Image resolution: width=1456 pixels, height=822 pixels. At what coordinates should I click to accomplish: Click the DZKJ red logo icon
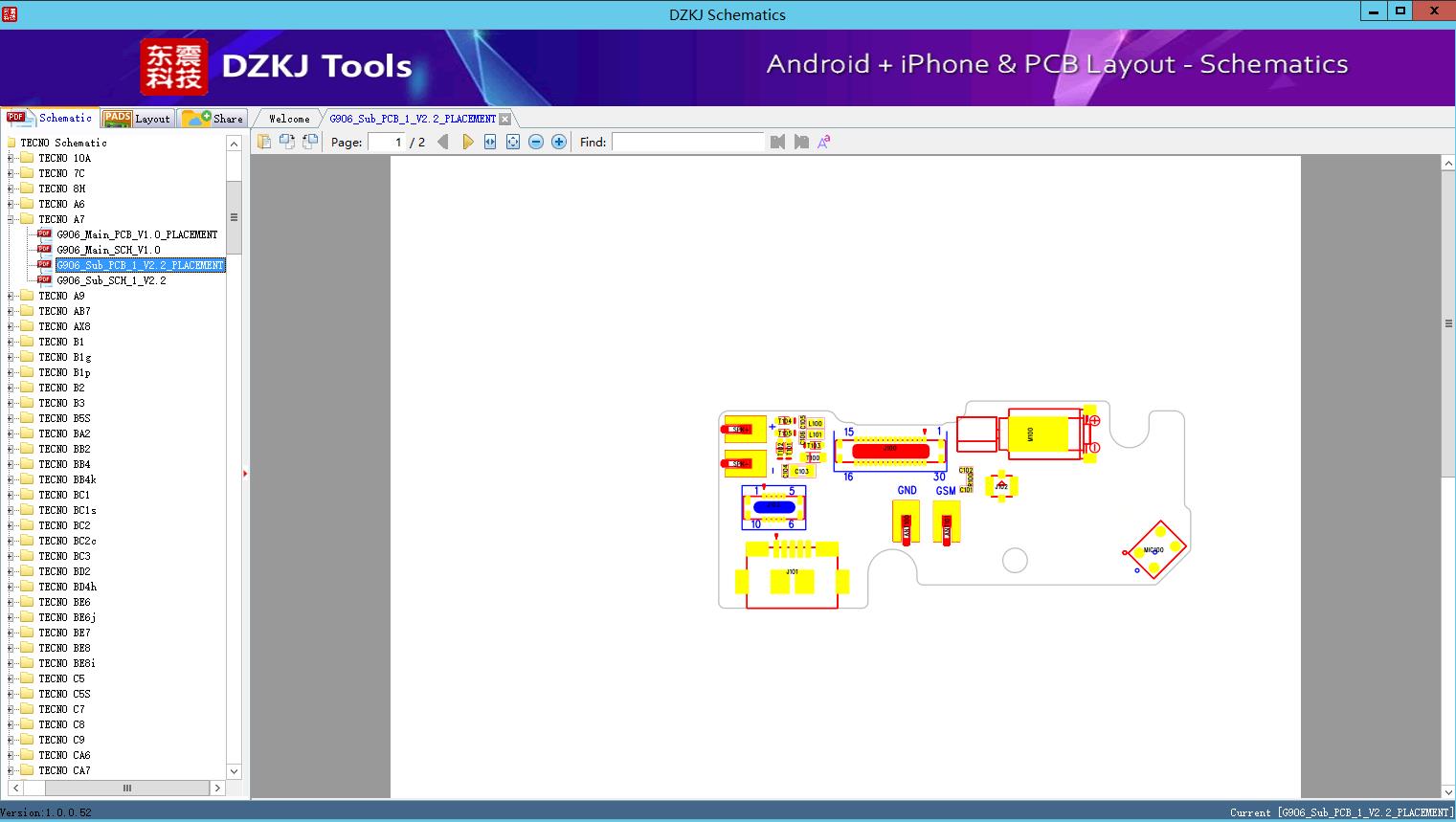(173, 67)
